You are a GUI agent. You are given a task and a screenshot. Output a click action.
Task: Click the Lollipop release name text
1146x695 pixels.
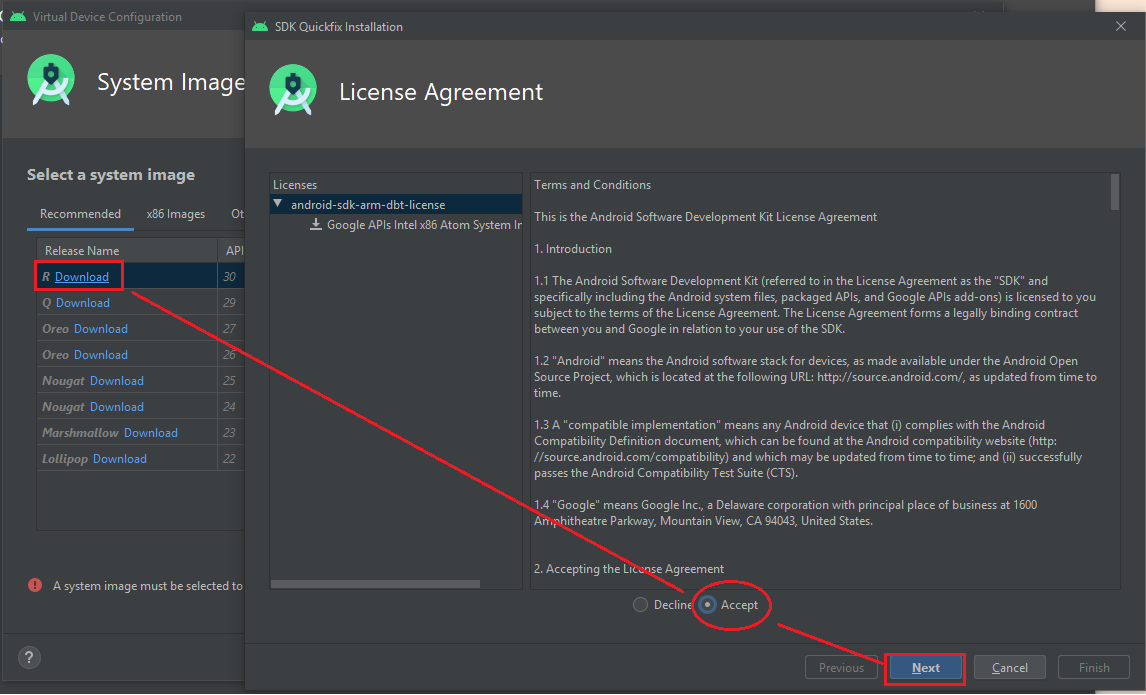(x=65, y=459)
